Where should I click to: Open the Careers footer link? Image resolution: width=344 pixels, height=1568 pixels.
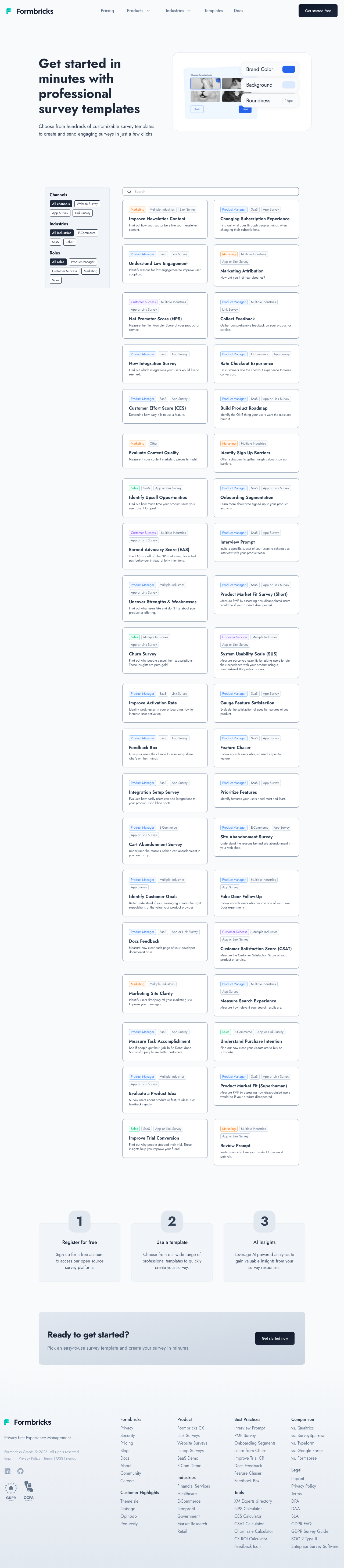point(128,1481)
